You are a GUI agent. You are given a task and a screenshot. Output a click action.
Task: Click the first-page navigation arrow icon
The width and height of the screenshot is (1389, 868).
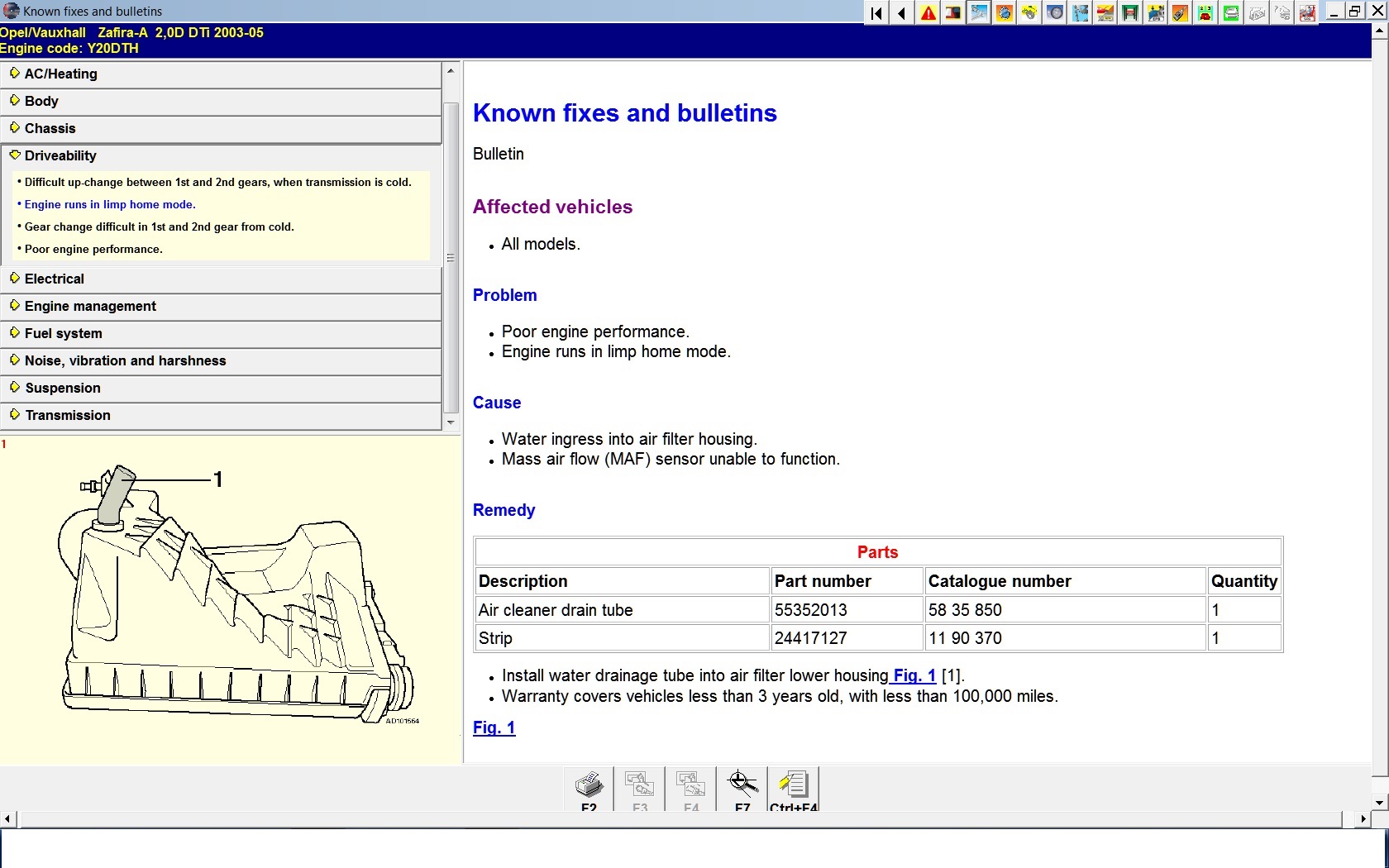pyautogui.click(x=876, y=13)
